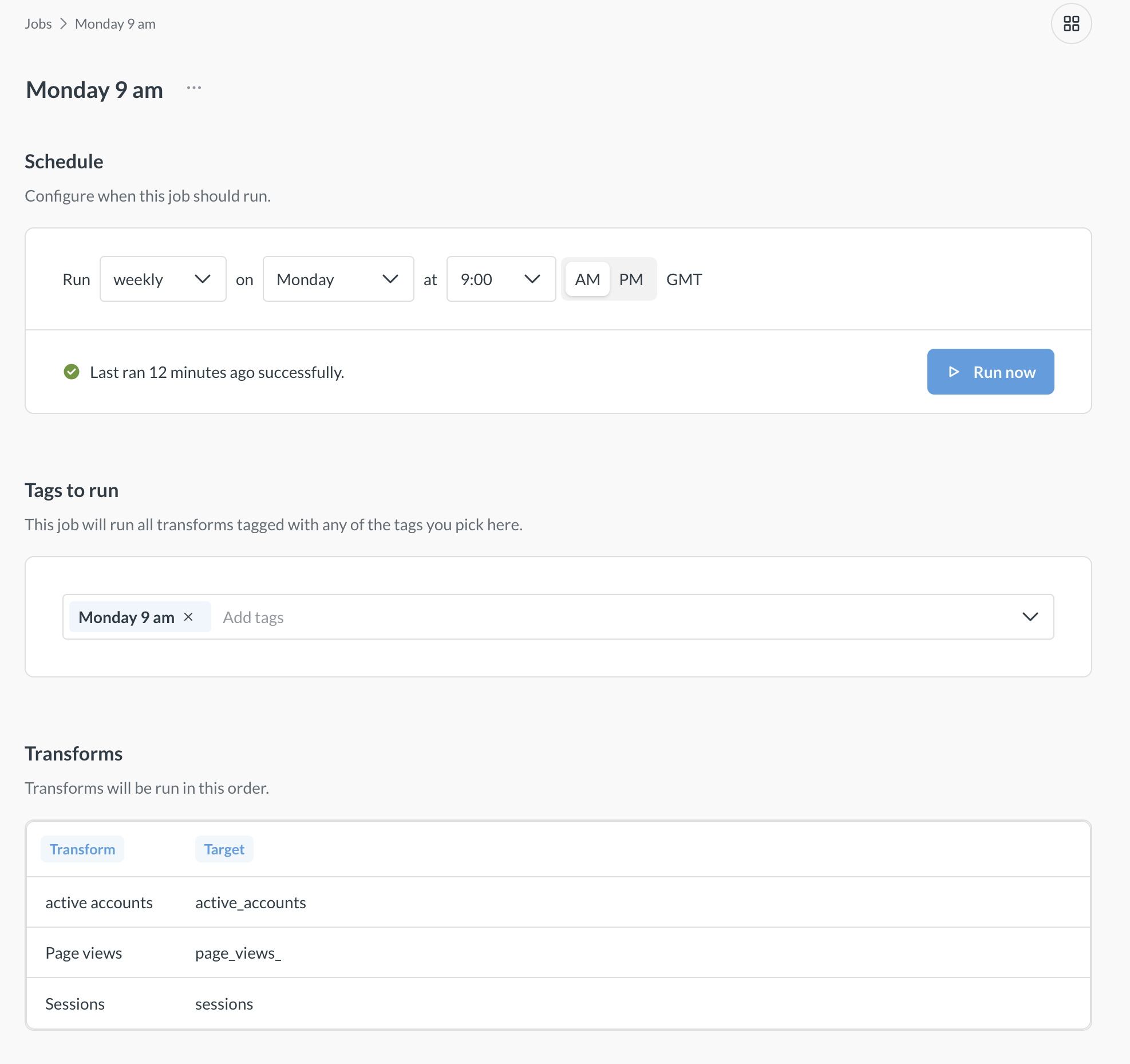This screenshot has height=1064, width=1130.
Task: Open the three-dot menu beside job title
Action: tap(194, 88)
